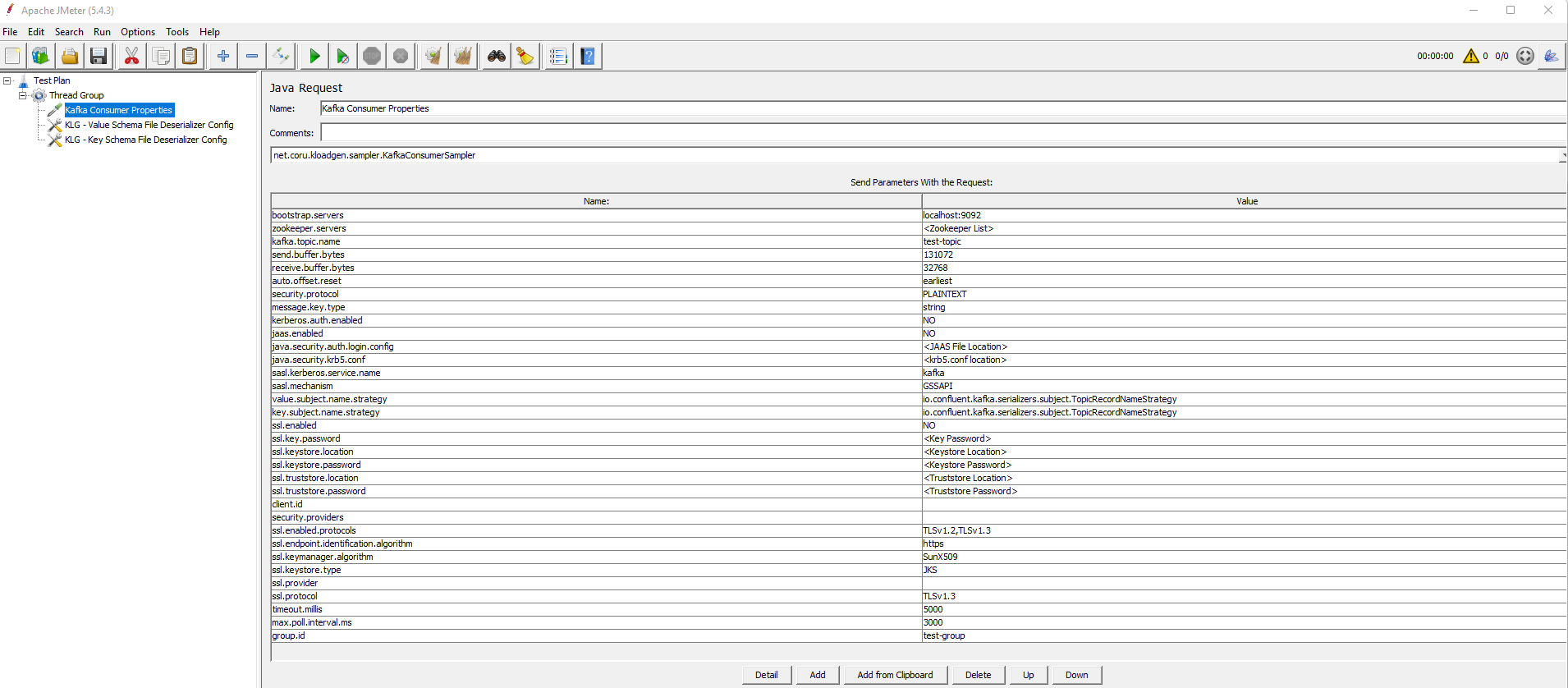
Task: Click the test-topic value cell
Action: [1245, 241]
